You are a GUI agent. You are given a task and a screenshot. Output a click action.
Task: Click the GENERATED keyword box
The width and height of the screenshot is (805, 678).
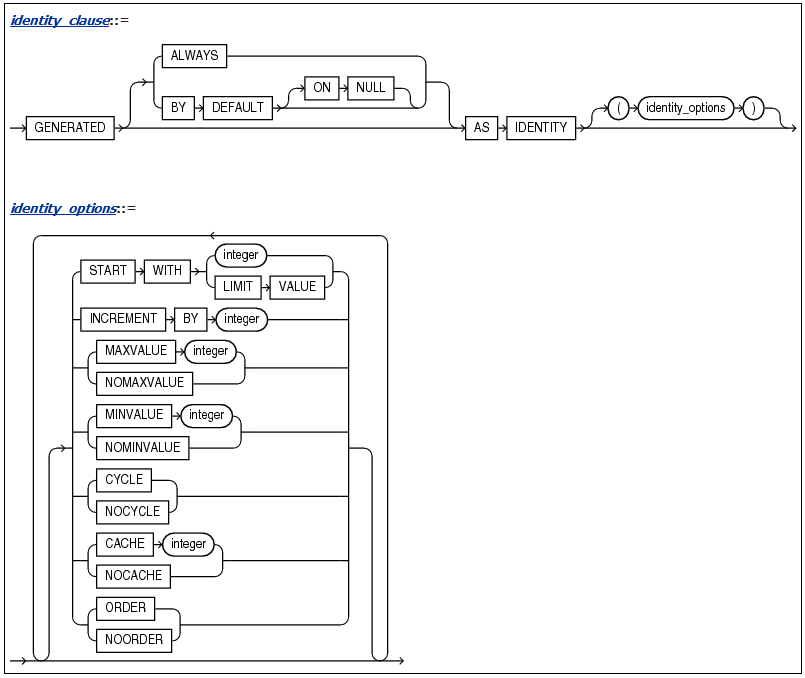tap(69, 127)
